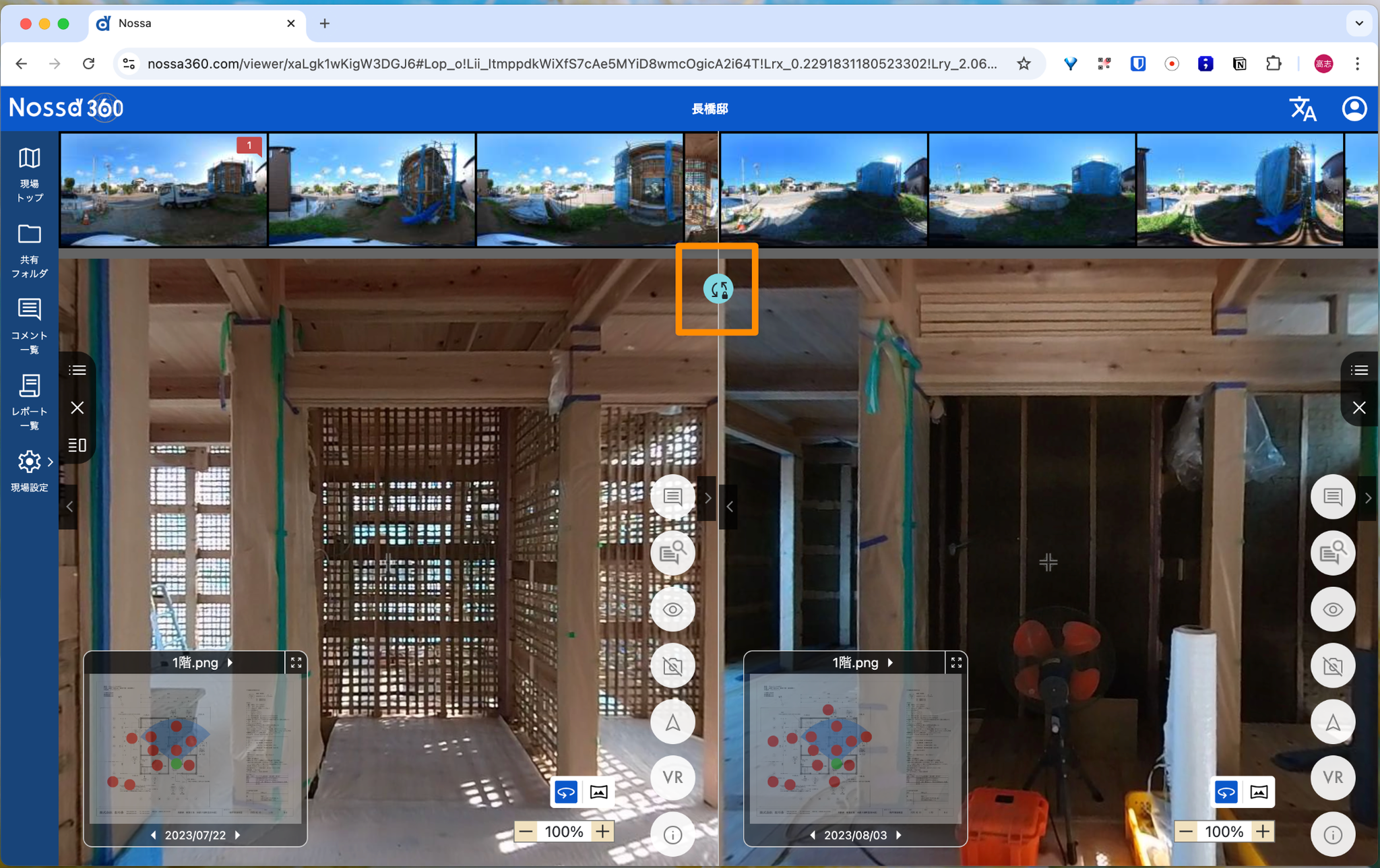Click the VR button in right pane
The image size is (1380, 868).
[x=1332, y=777]
